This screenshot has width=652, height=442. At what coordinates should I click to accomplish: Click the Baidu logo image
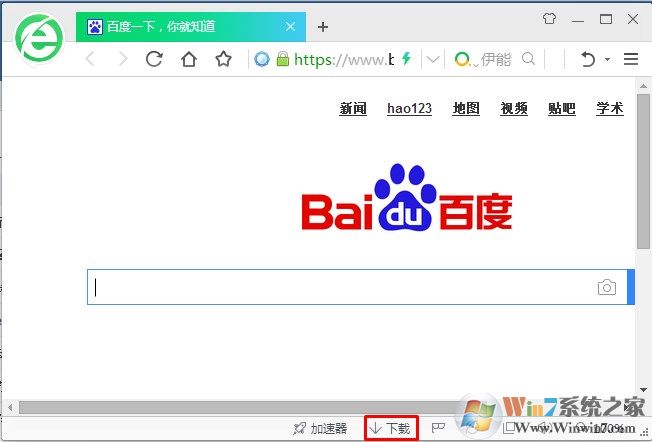(407, 197)
